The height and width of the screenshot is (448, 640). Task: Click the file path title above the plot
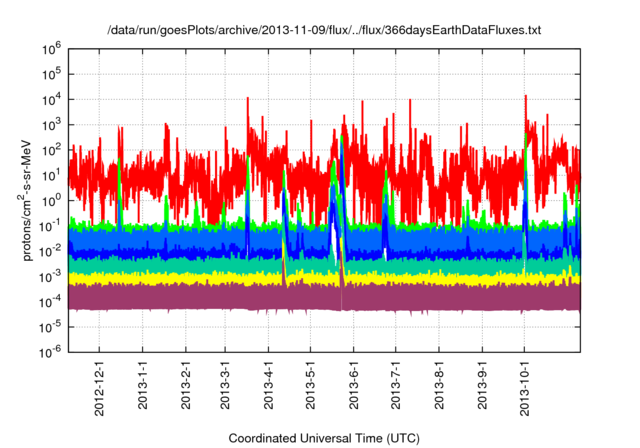[x=324, y=30]
